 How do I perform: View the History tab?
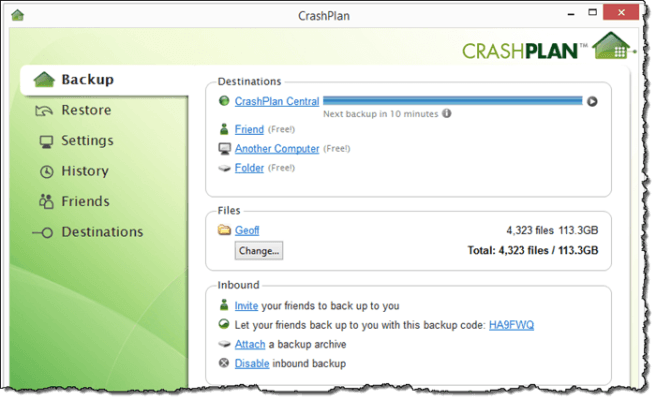tap(85, 171)
